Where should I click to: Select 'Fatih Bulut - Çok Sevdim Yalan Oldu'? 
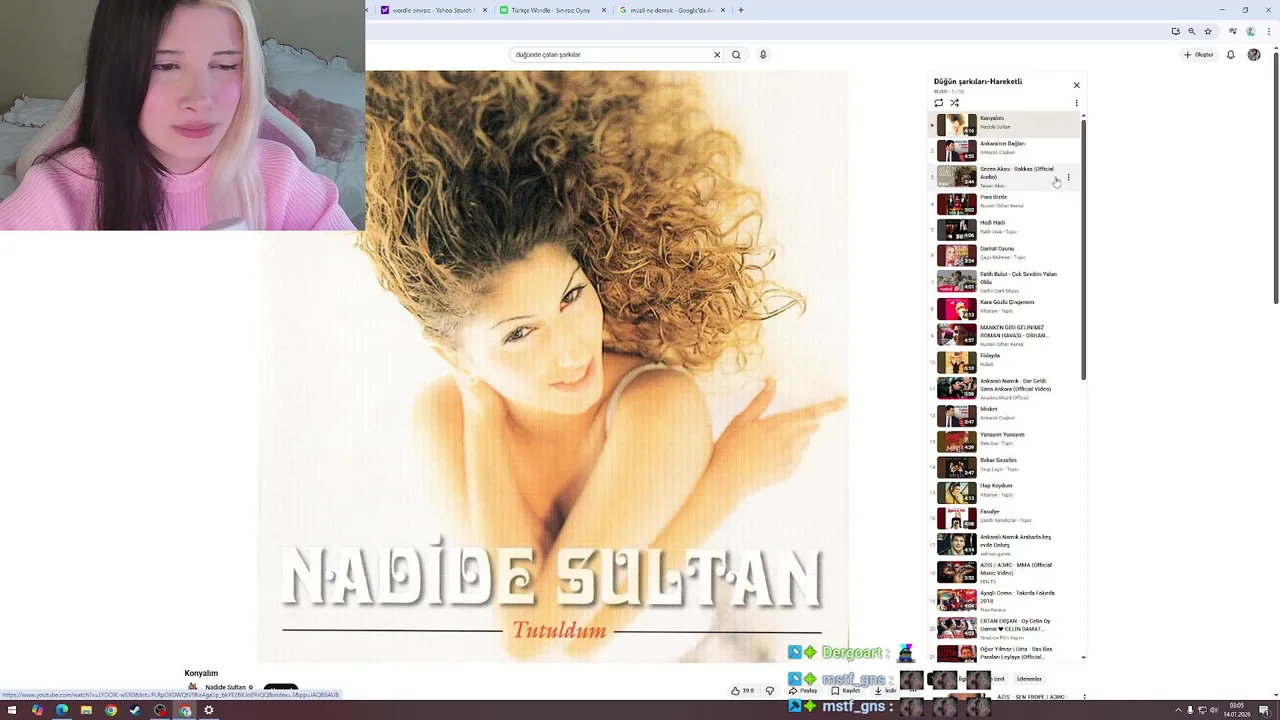[x=1005, y=281]
